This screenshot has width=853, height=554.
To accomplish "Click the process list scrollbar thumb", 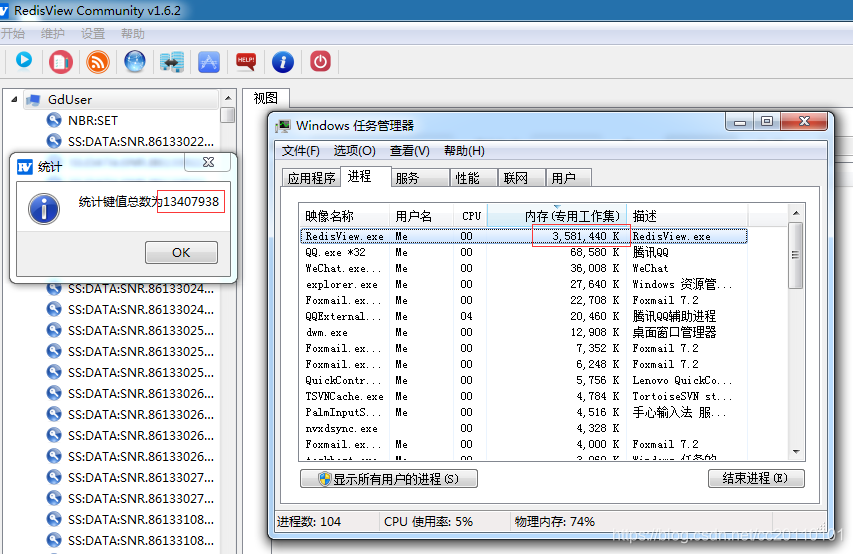I will (796, 255).
